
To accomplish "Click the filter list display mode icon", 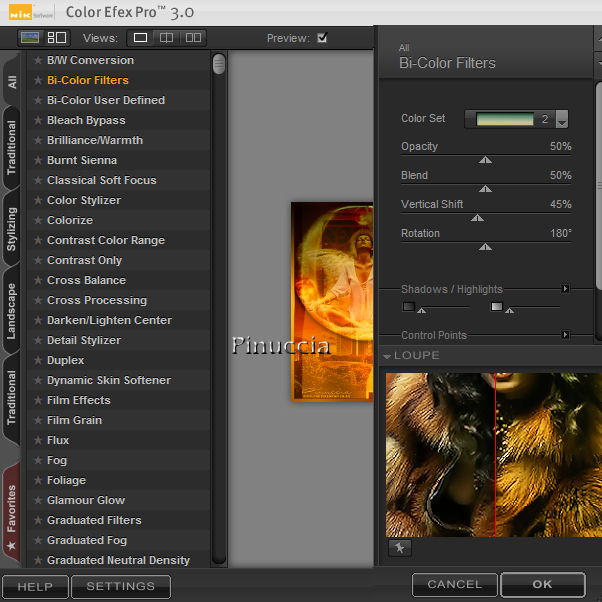I will coord(56,38).
